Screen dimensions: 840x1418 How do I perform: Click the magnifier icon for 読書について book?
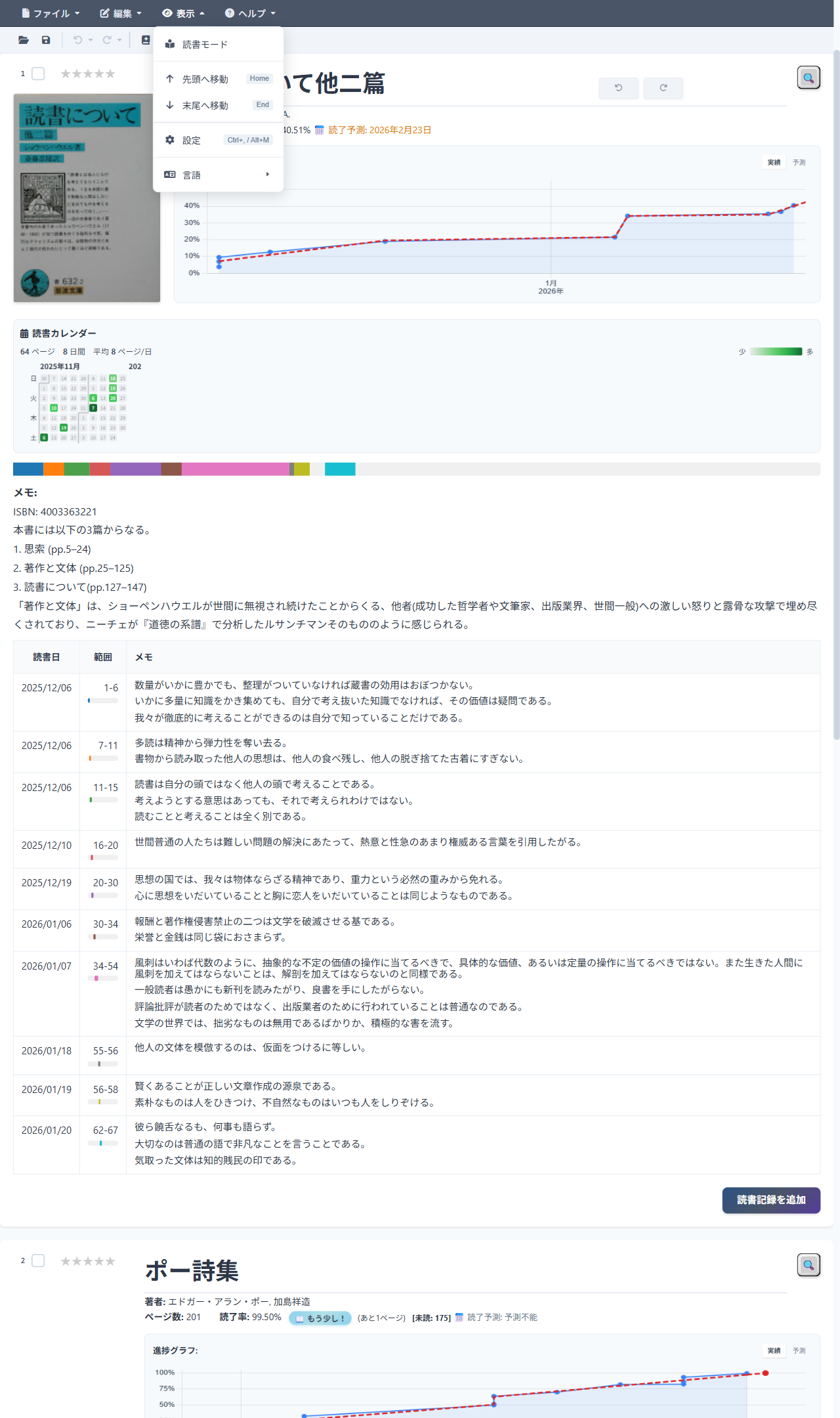[808, 77]
